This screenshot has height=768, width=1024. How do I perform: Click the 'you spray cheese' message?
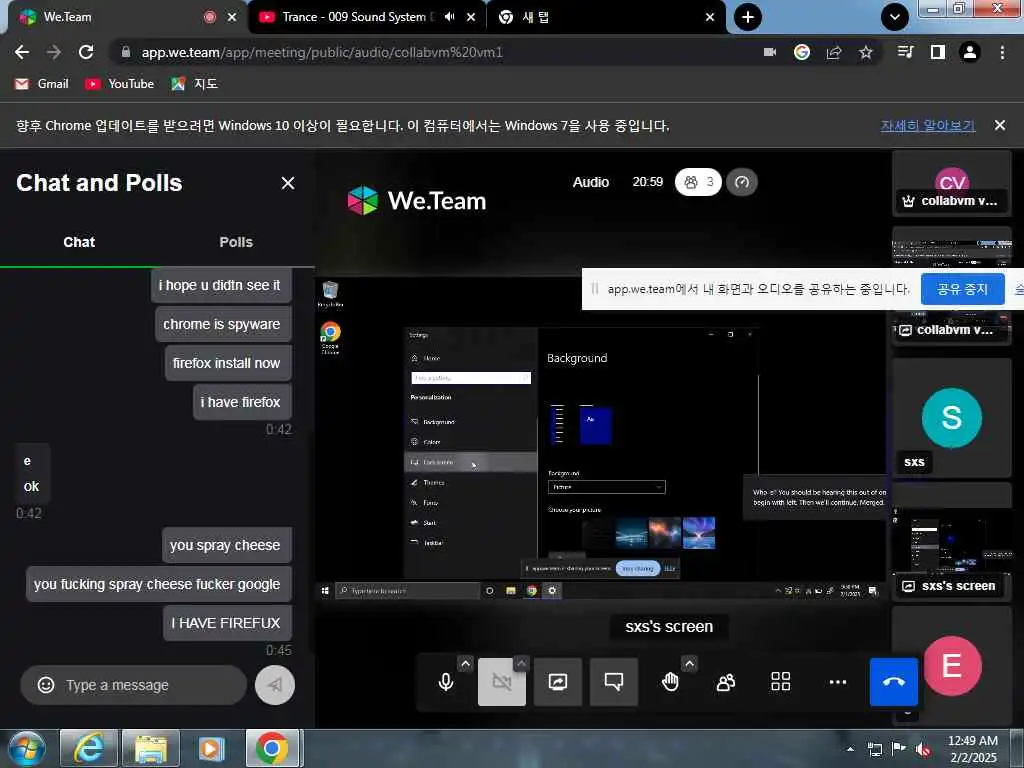click(227, 545)
